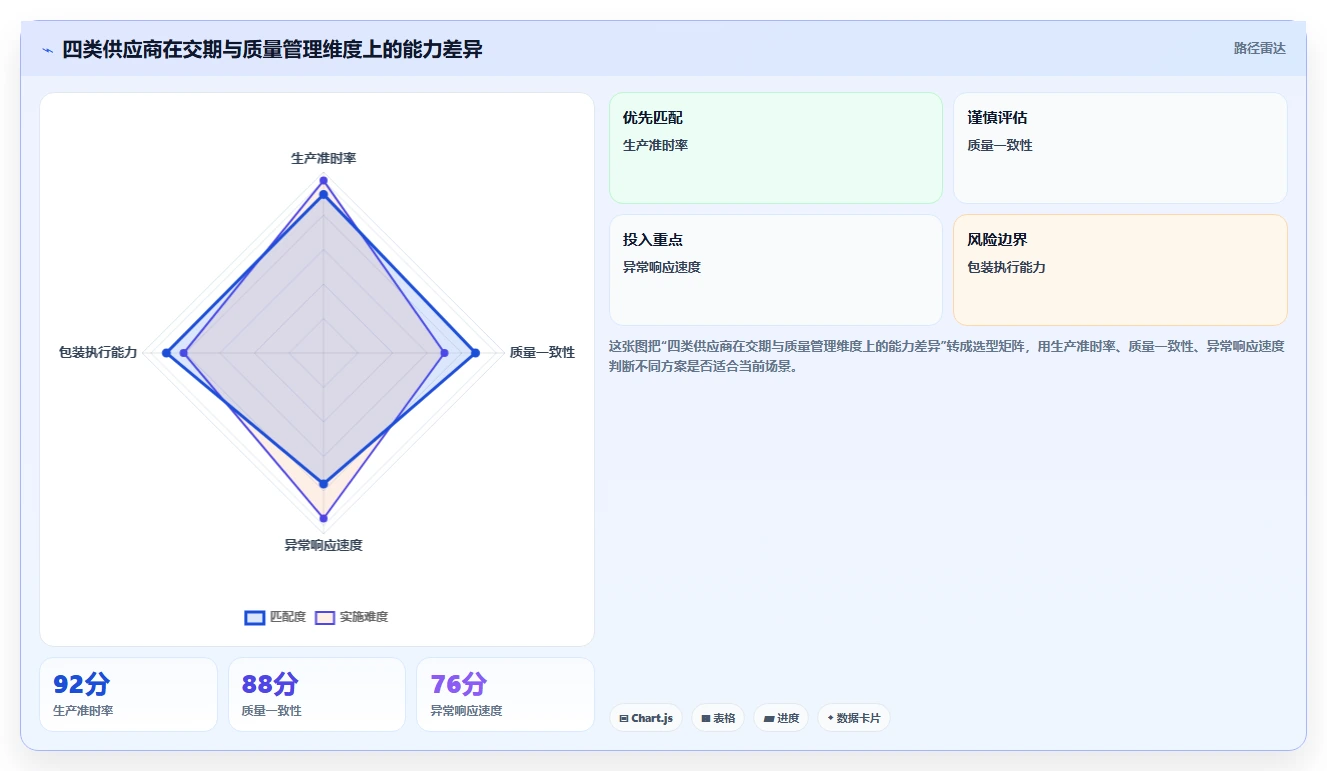Open the 风险边界 card
The height and width of the screenshot is (771, 1327).
pyautogui.click(x=1120, y=270)
